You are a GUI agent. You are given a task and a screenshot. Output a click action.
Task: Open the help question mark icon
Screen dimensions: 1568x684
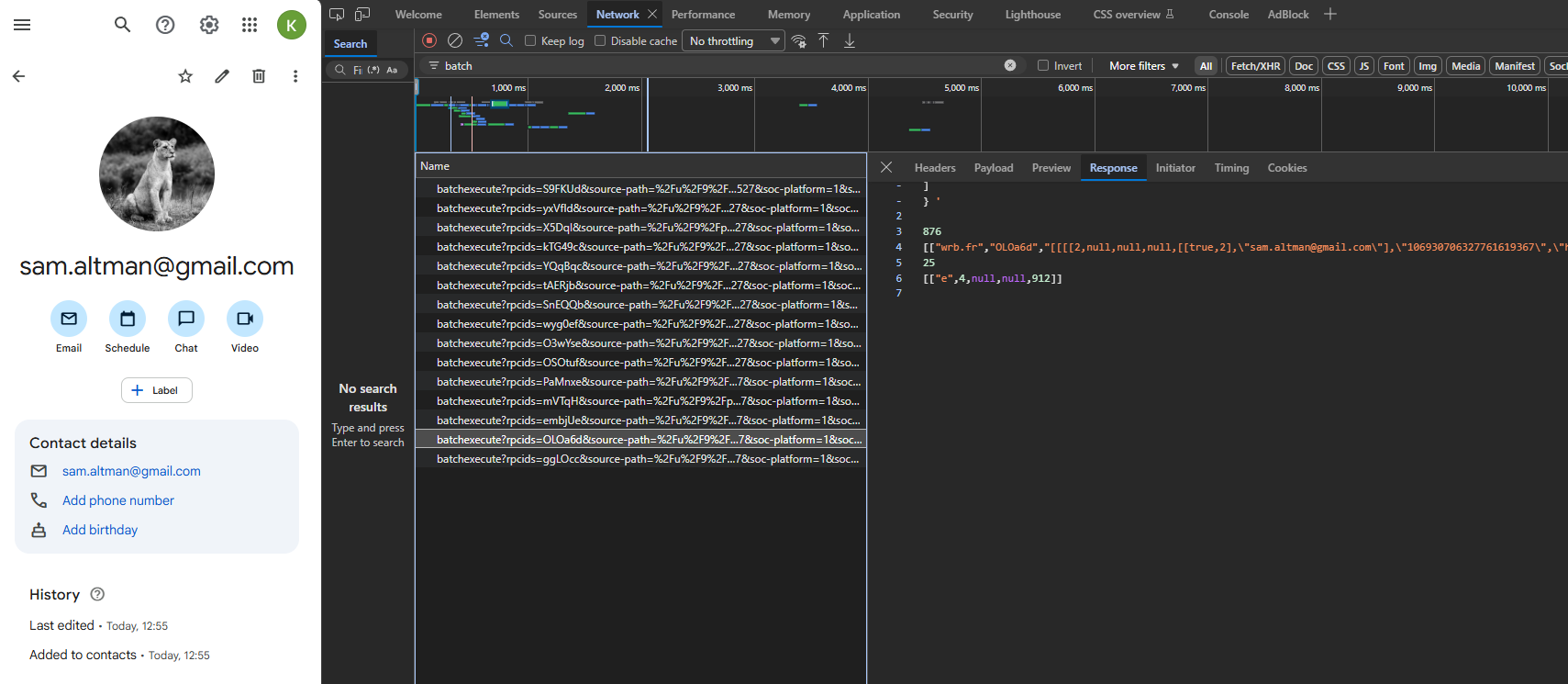tap(165, 25)
